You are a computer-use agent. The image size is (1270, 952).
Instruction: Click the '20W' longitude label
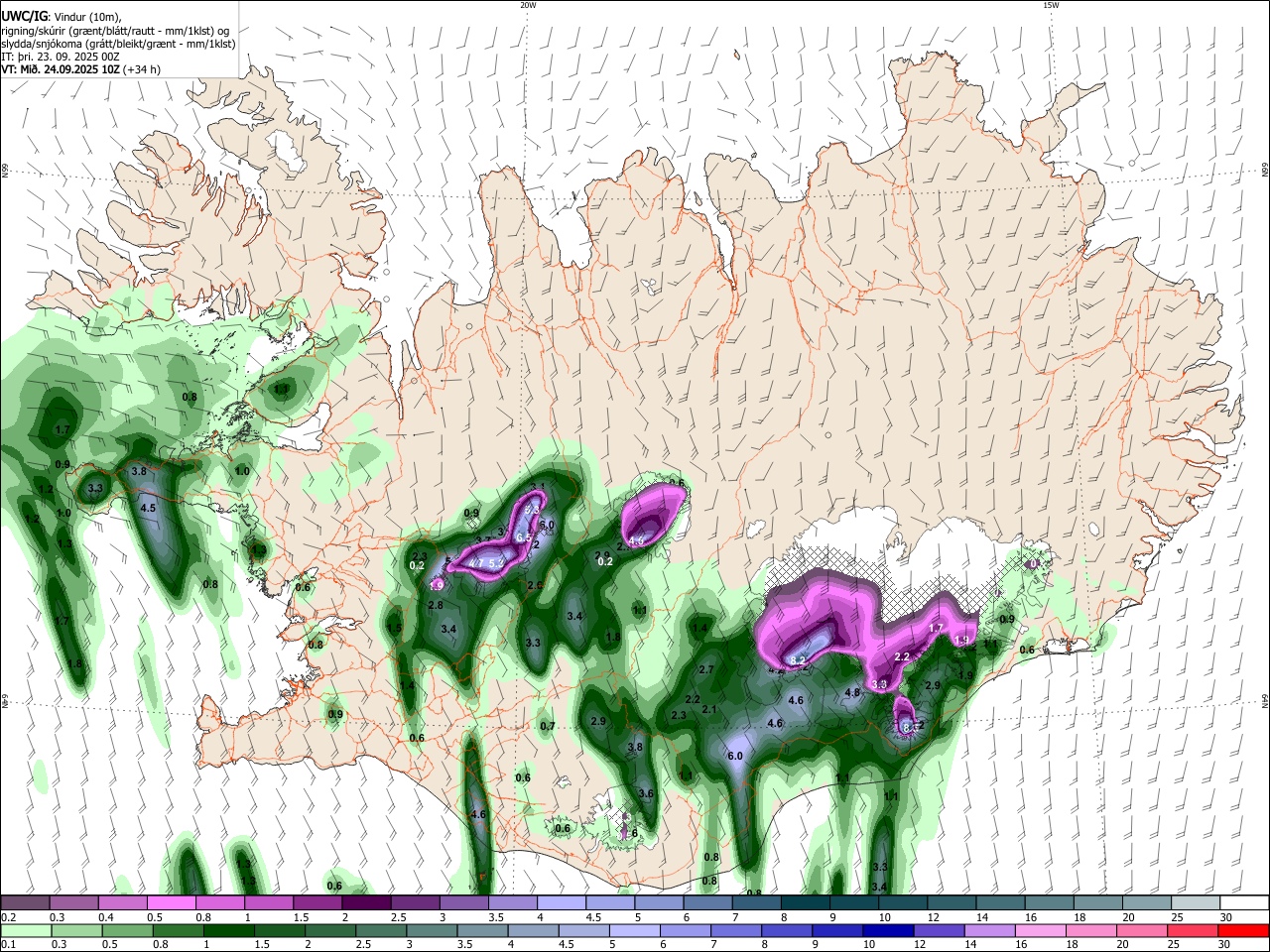tap(528, 5)
